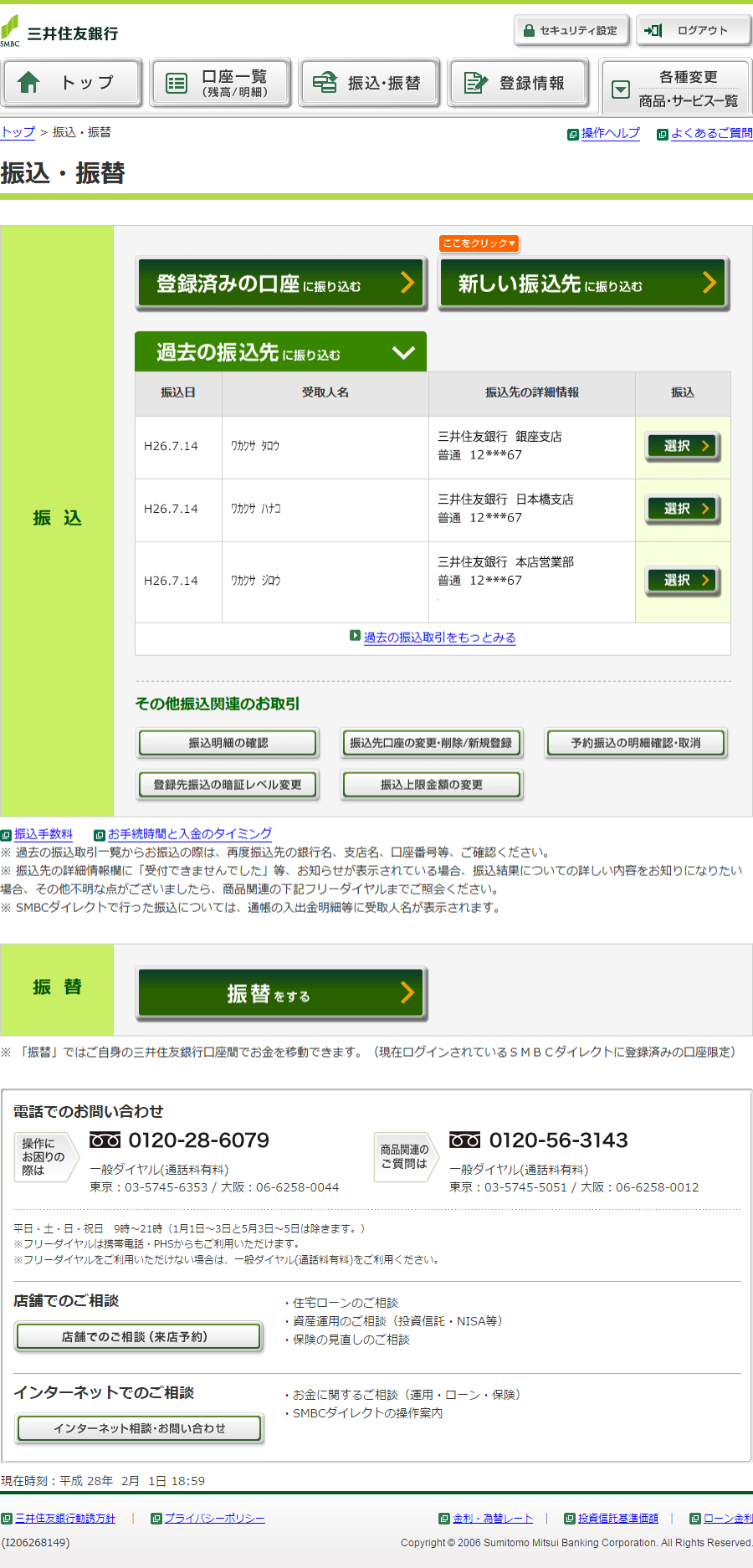753x1568 pixels.
Task: Open the 操作ヘルプ link
Action: (610, 134)
